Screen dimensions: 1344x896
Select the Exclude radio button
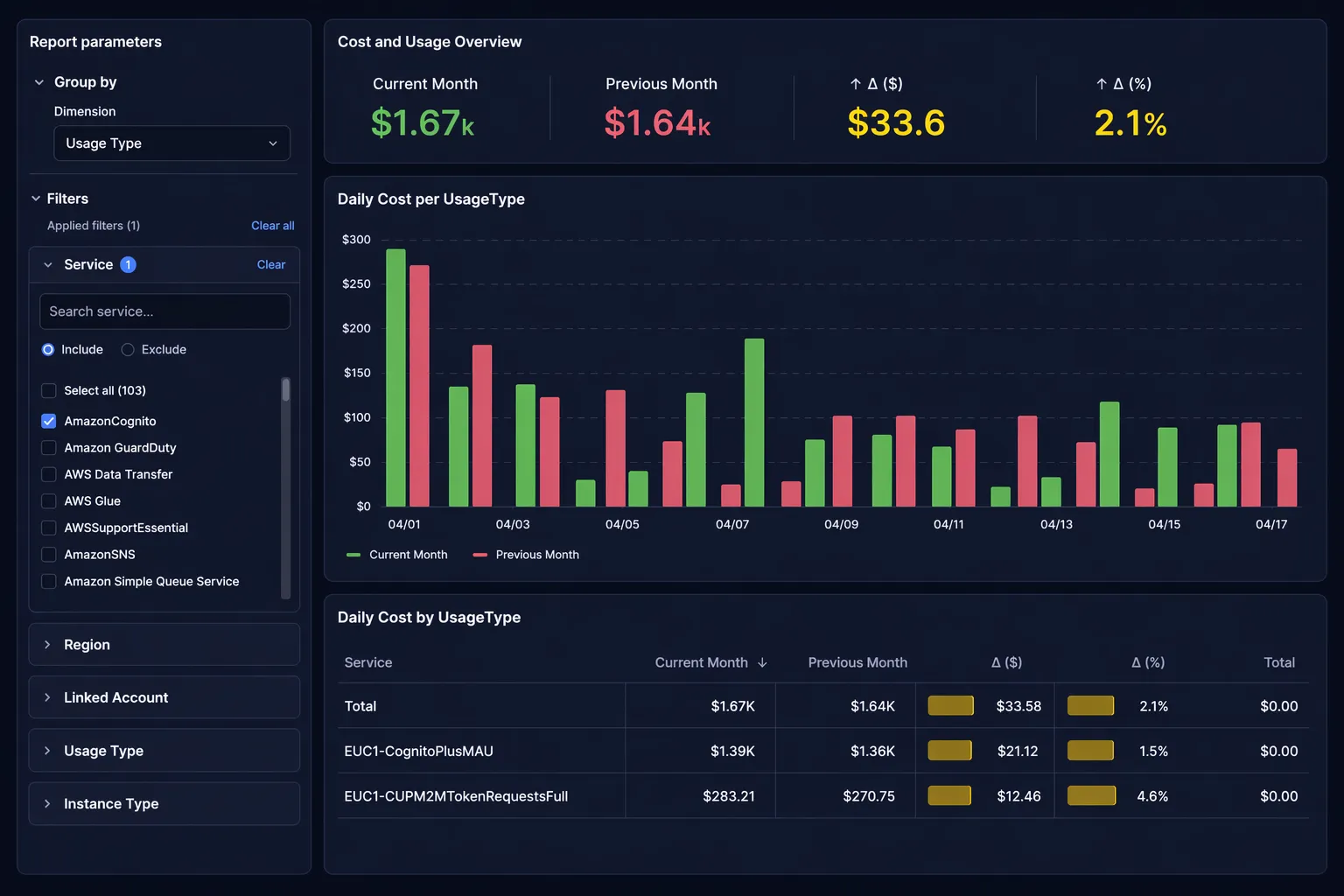pyautogui.click(x=128, y=349)
